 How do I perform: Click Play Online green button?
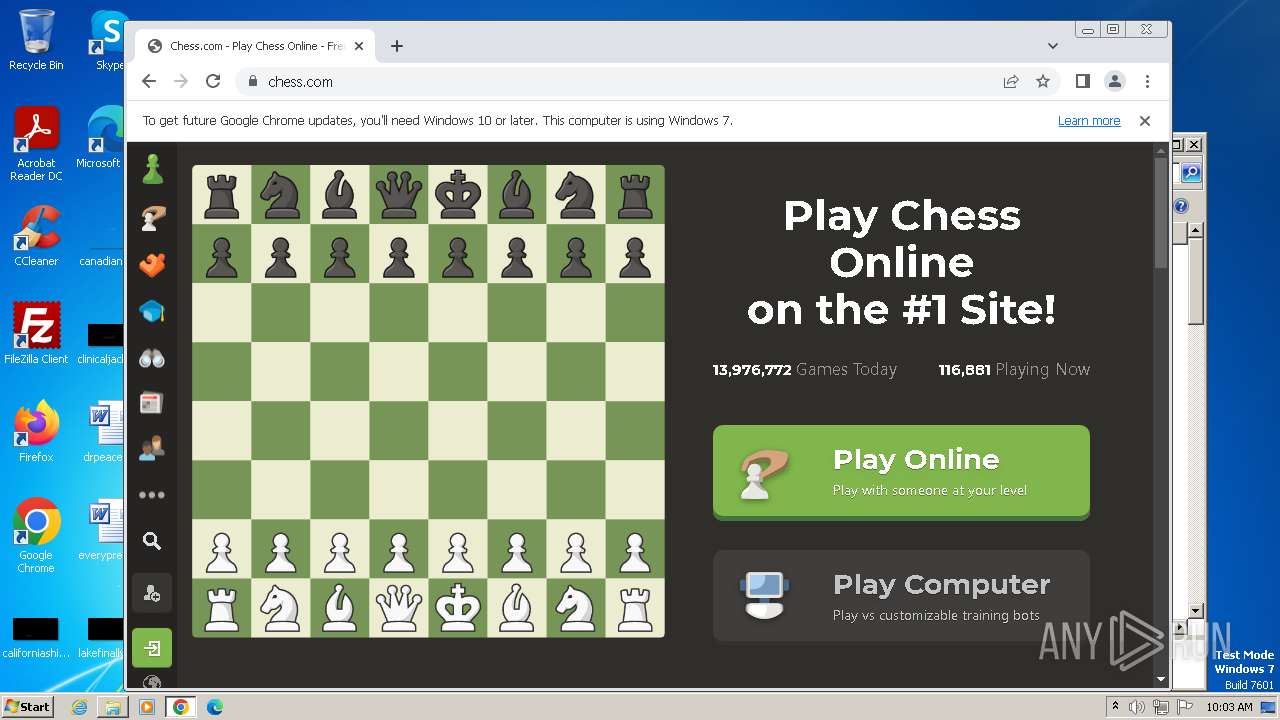tap(901, 472)
